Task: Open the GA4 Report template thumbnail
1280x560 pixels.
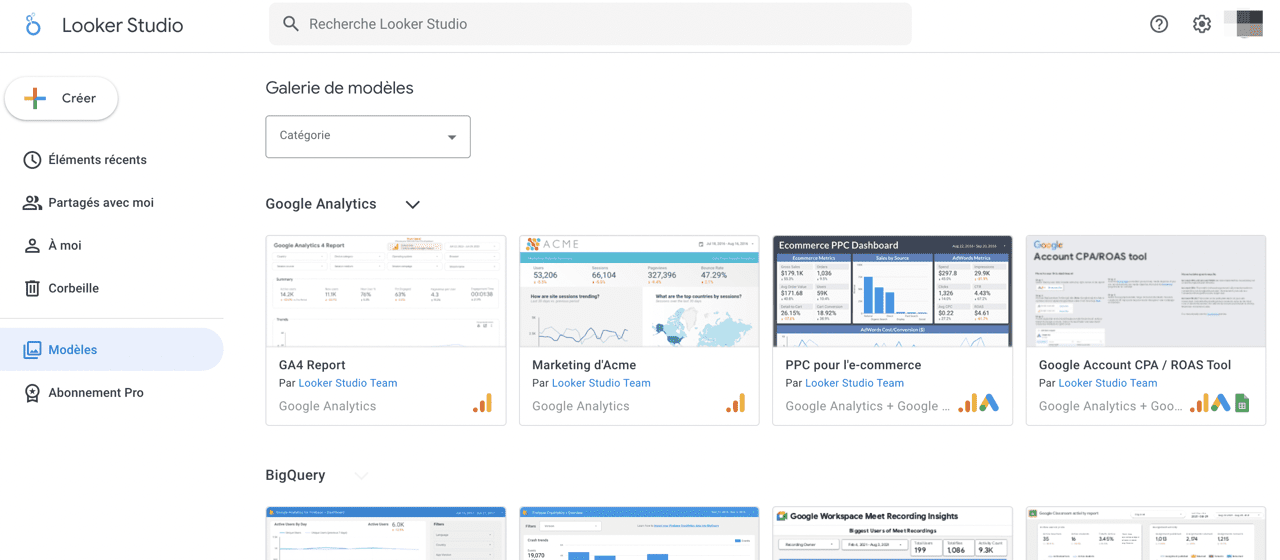Action: pos(386,292)
